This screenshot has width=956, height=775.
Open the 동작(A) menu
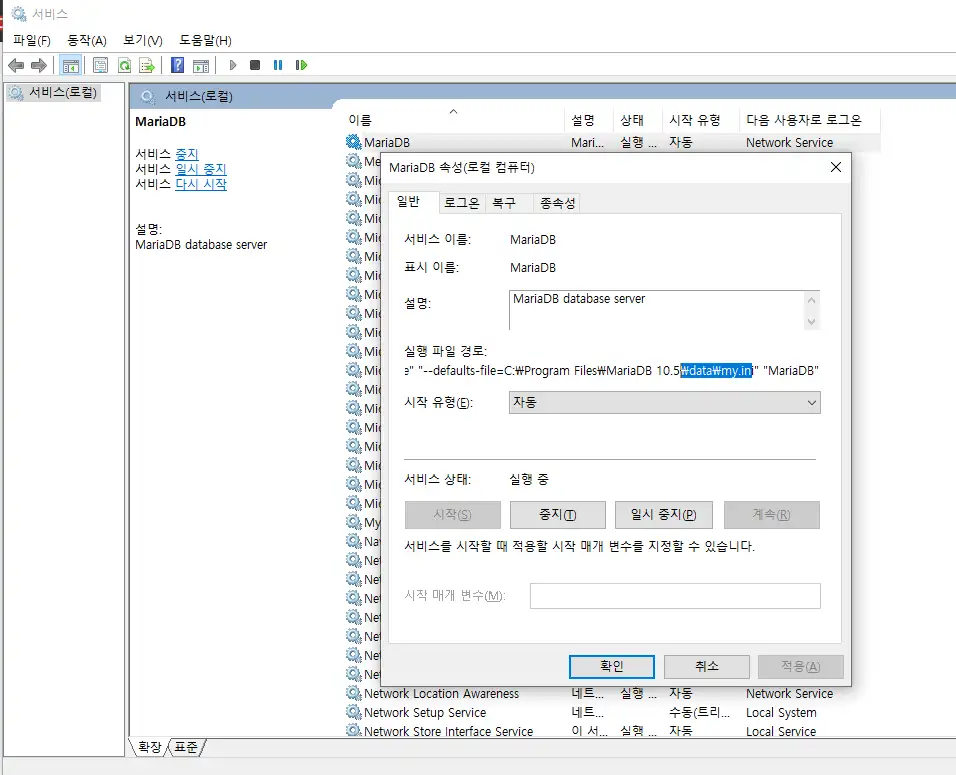87,40
